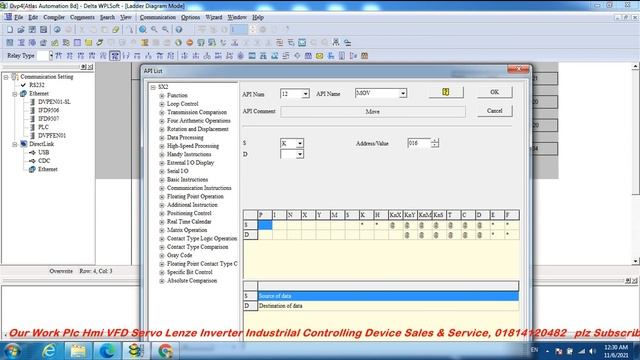
Task: Click the Address/Value spinner arrows
Action: (x=435, y=143)
